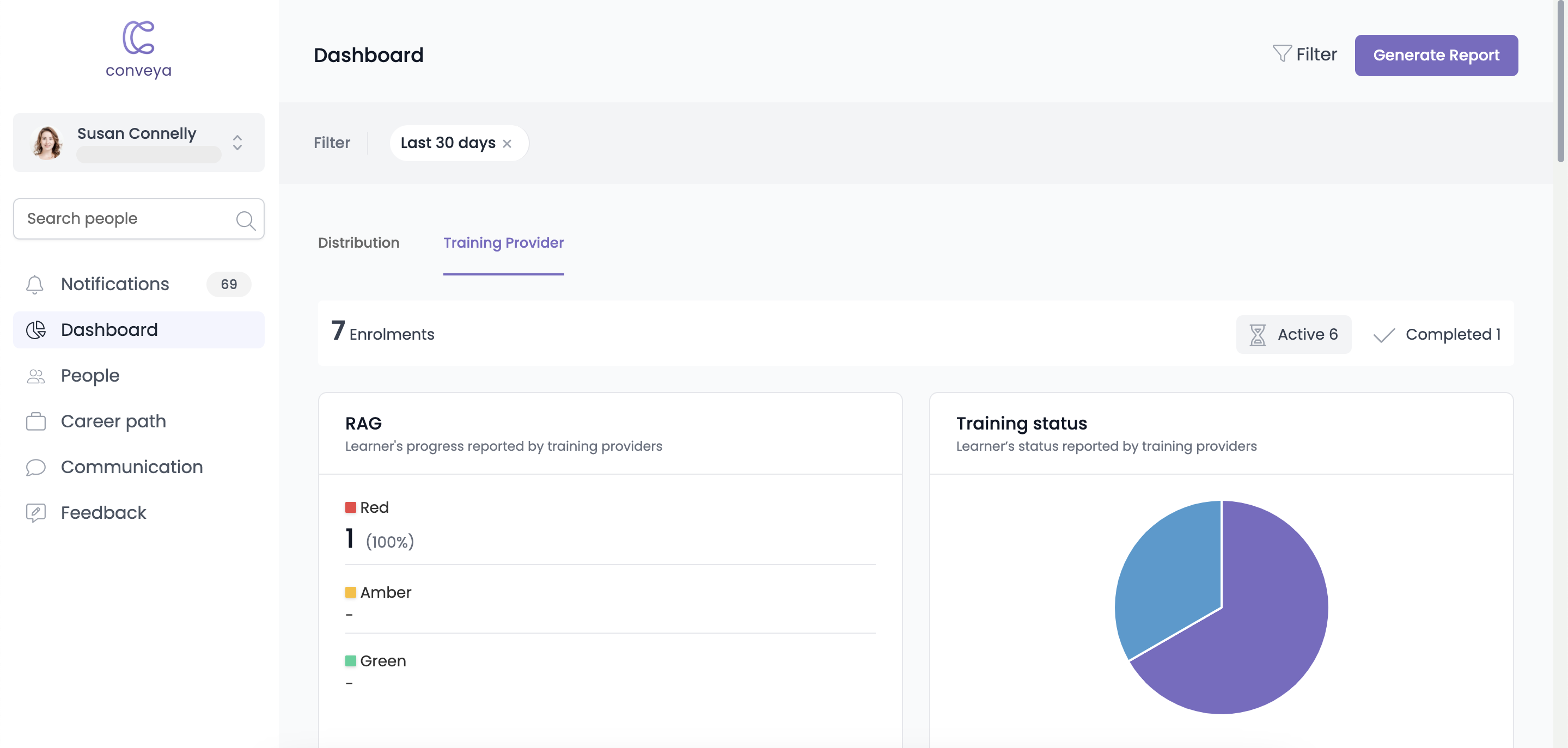
Task: Show Completed 1 enrolments
Action: [1437, 334]
